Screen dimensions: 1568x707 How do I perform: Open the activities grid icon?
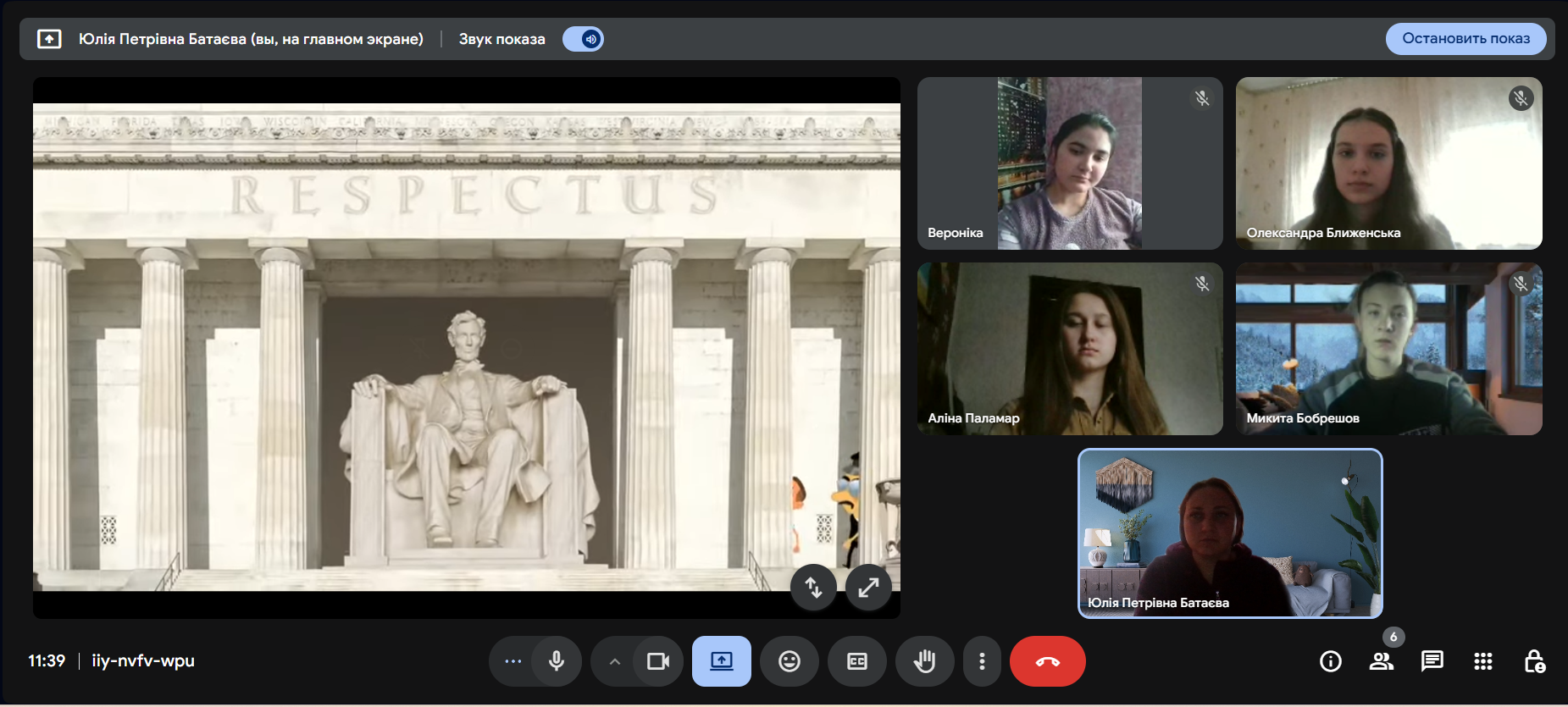[x=1482, y=661]
